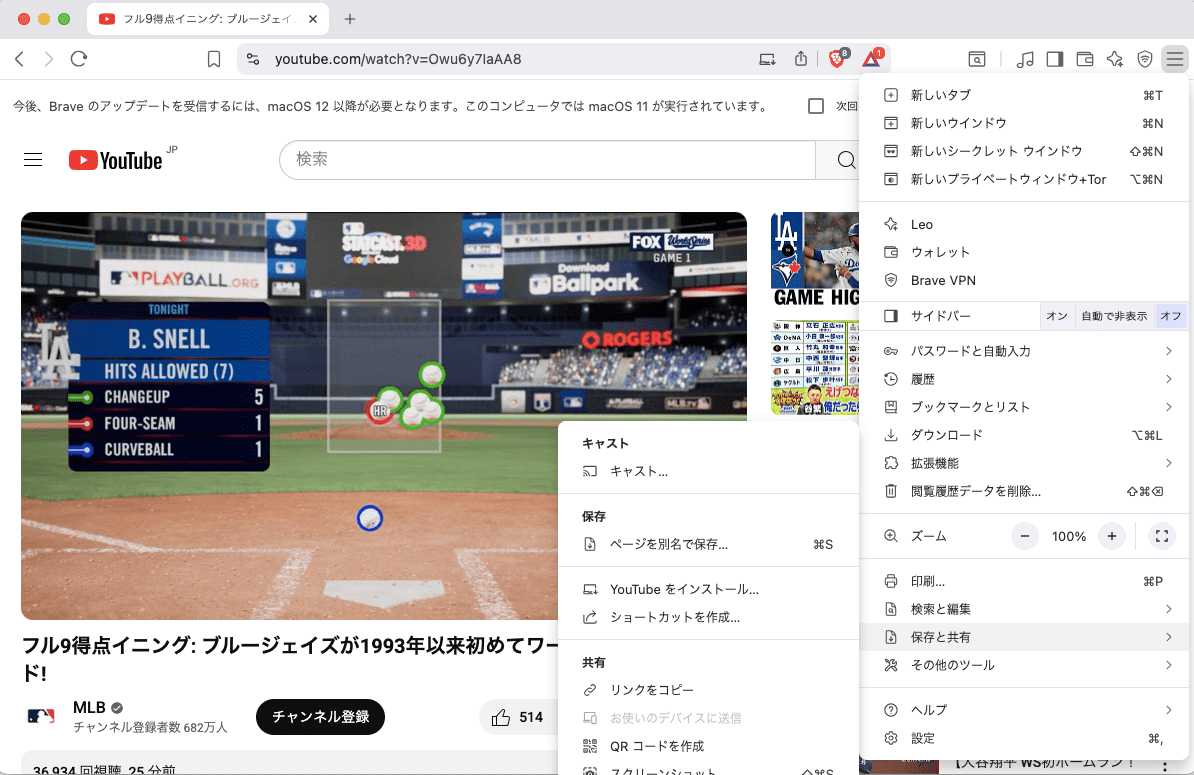Click the cast/install screen icon in address bar

coord(768,59)
